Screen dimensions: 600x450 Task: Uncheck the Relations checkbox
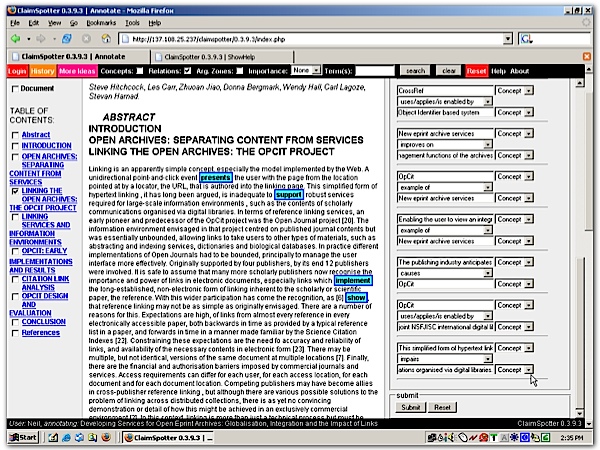[187, 71]
